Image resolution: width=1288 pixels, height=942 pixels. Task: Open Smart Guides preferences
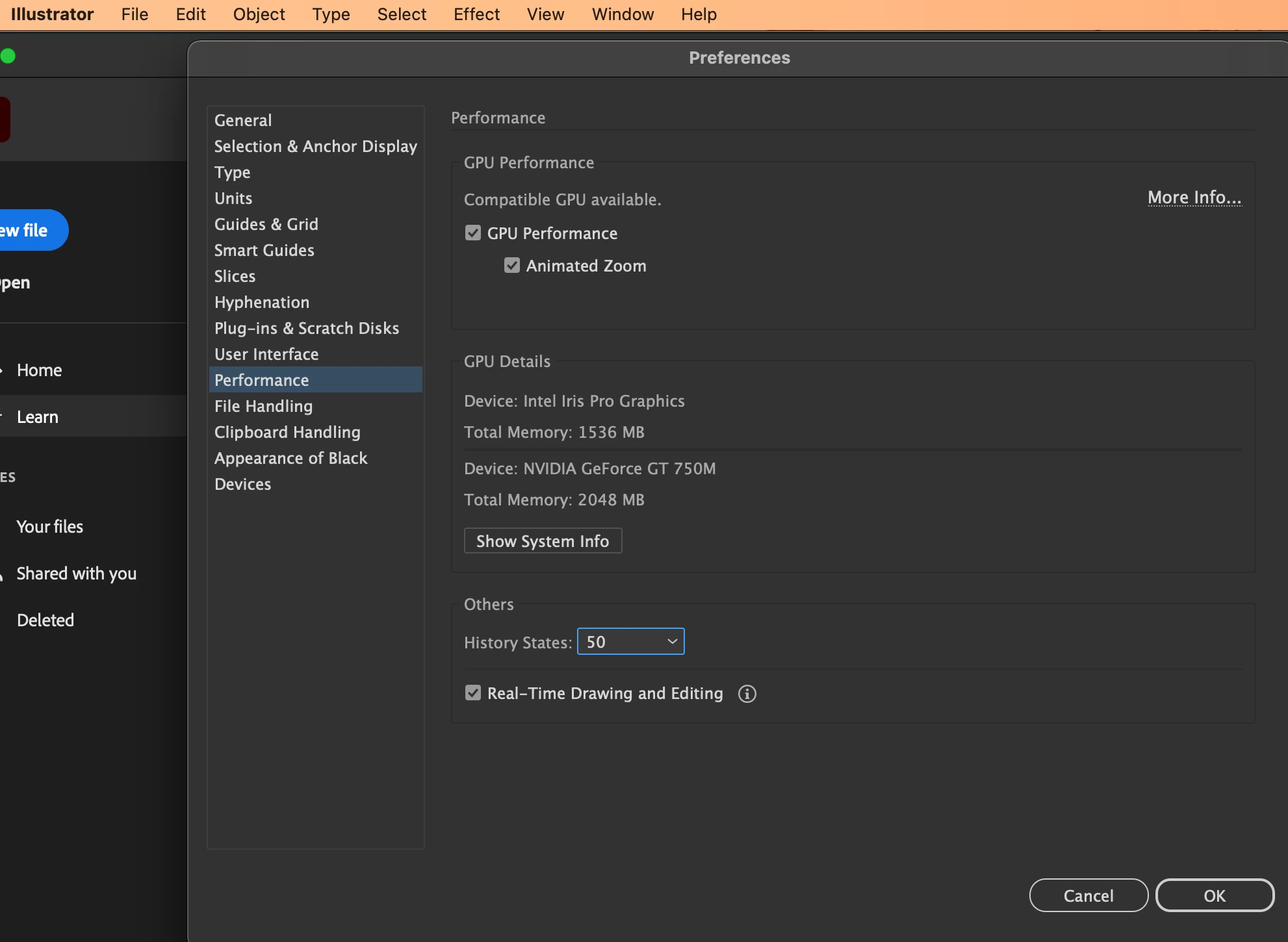tap(264, 250)
